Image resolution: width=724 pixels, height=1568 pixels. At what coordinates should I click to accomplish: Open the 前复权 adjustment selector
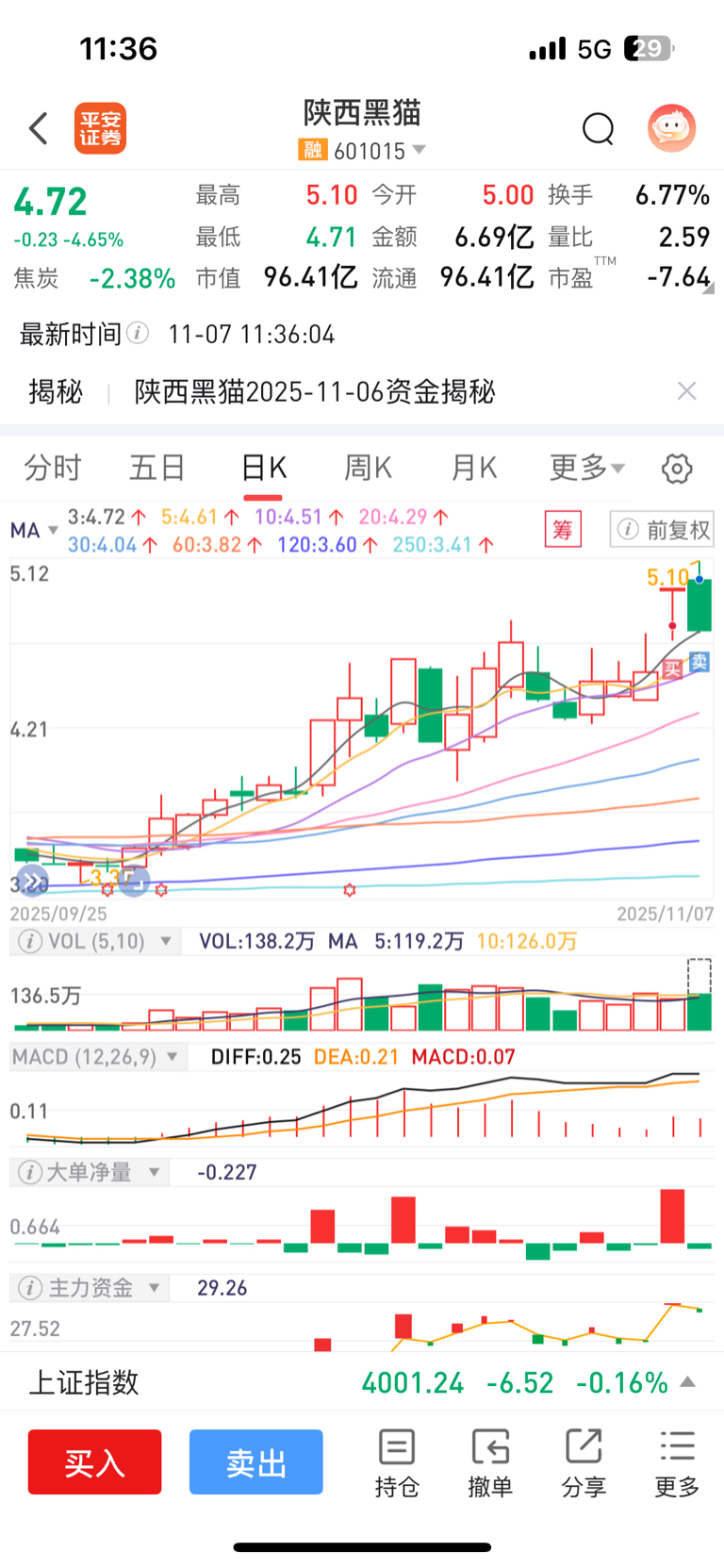click(x=662, y=529)
